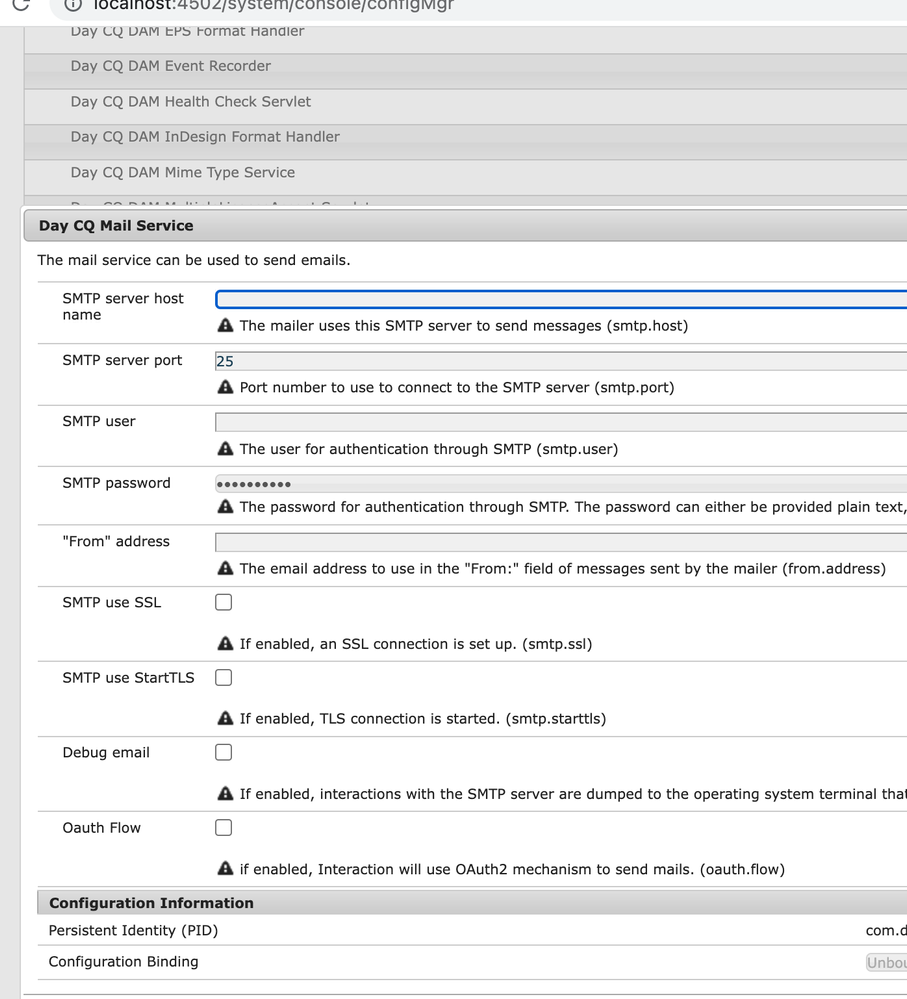This screenshot has width=907, height=999.
Task: Click the warning icon for SMTP password
Action: click(225, 507)
